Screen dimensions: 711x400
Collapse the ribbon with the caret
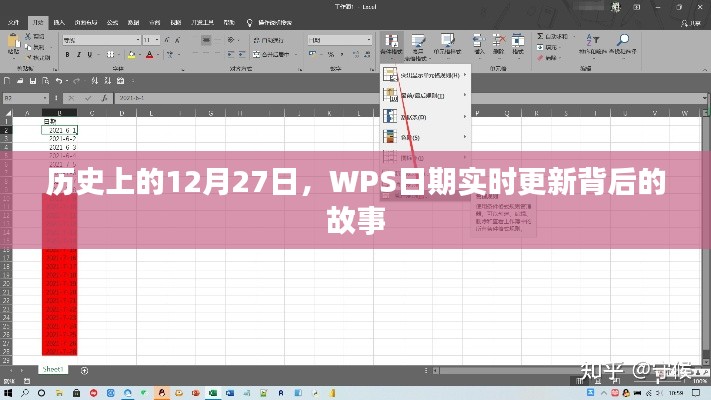tap(705, 69)
